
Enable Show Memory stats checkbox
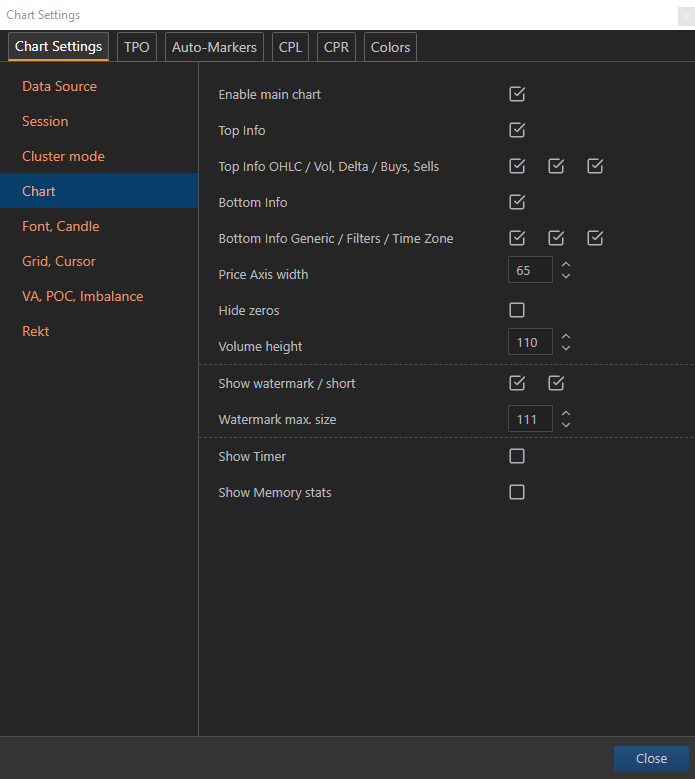pyautogui.click(x=517, y=492)
